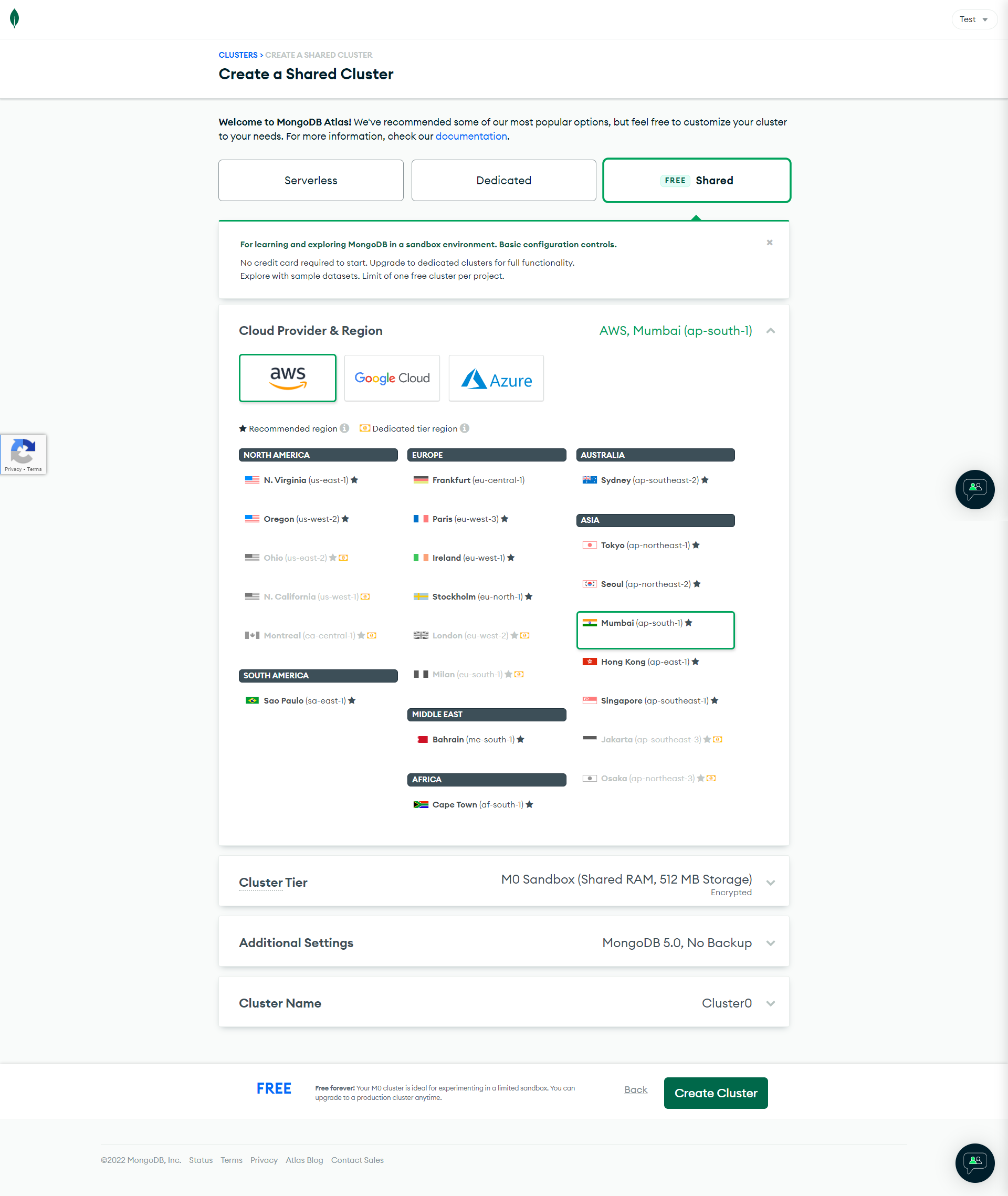View info about Dedicated tier region

(465, 428)
